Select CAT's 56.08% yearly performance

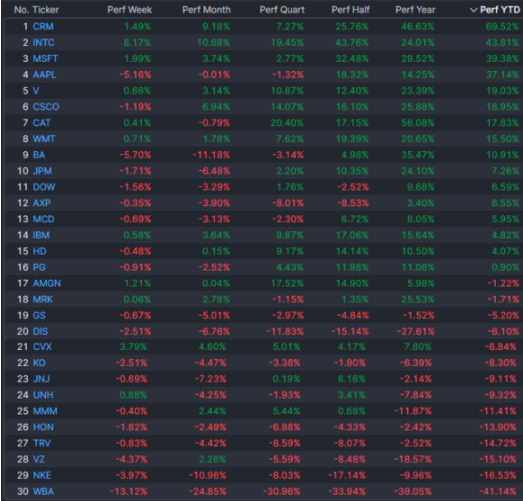(418, 123)
